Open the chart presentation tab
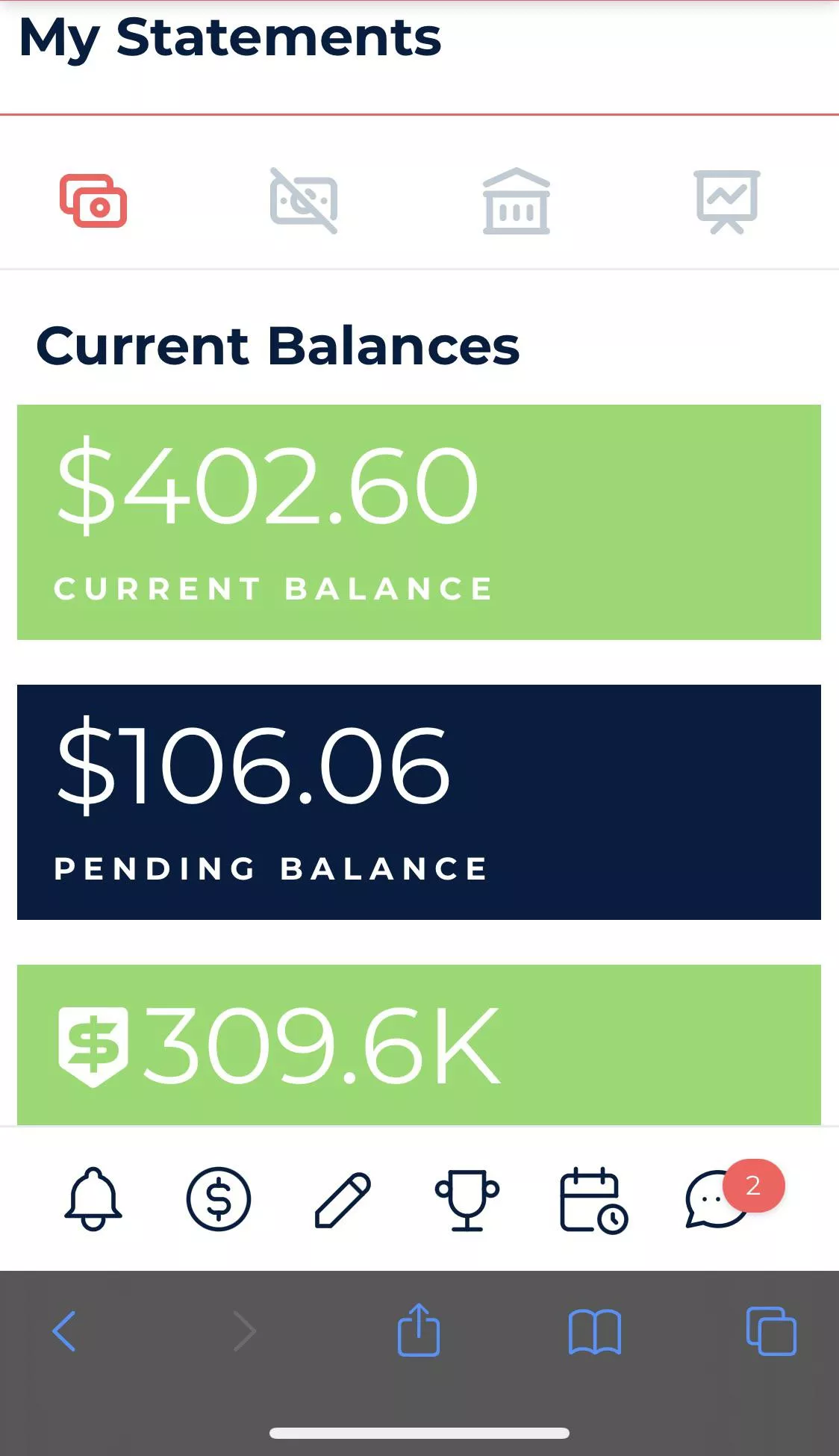This screenshot has height=1456, width=839. (x=727, y=201)
